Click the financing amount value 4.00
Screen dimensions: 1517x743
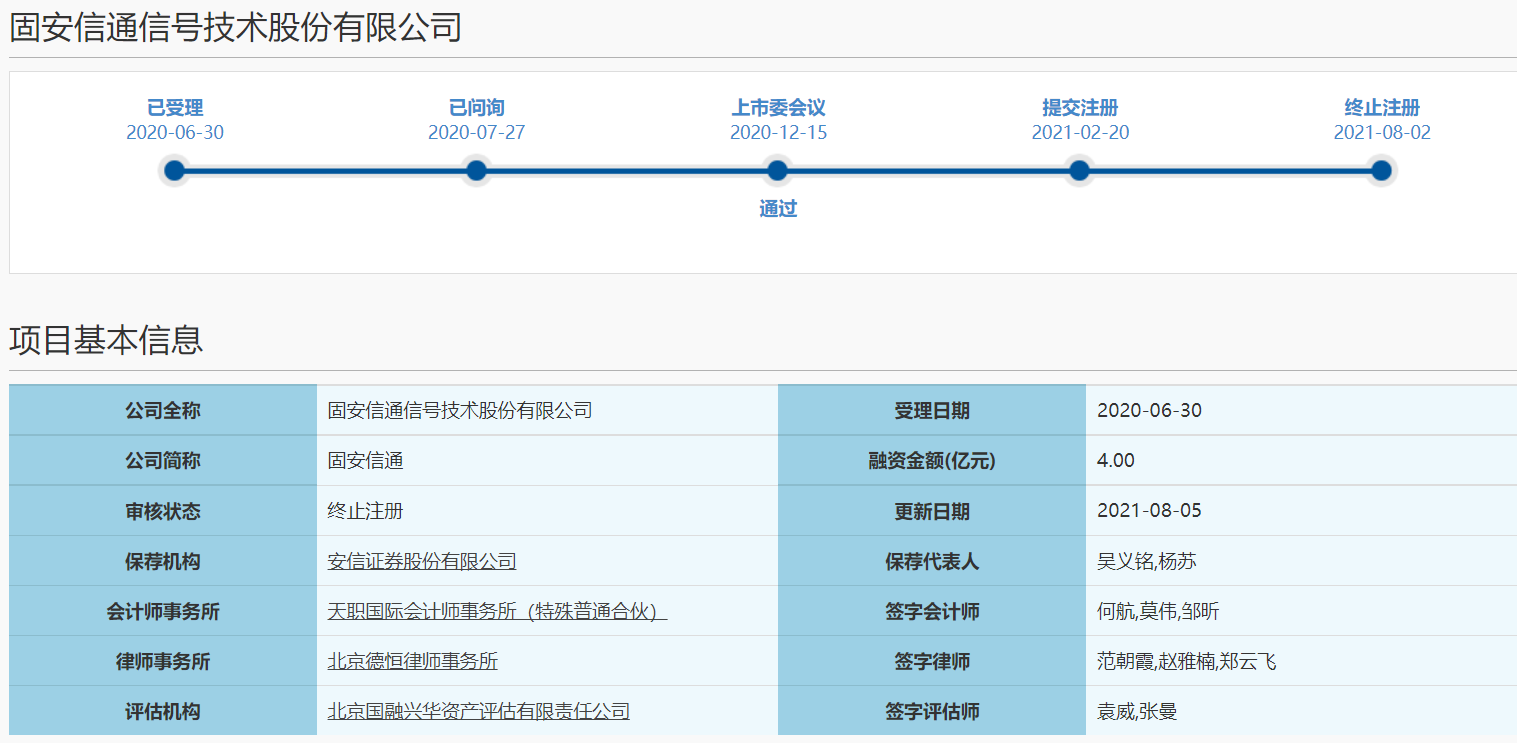coord(1116,461)
